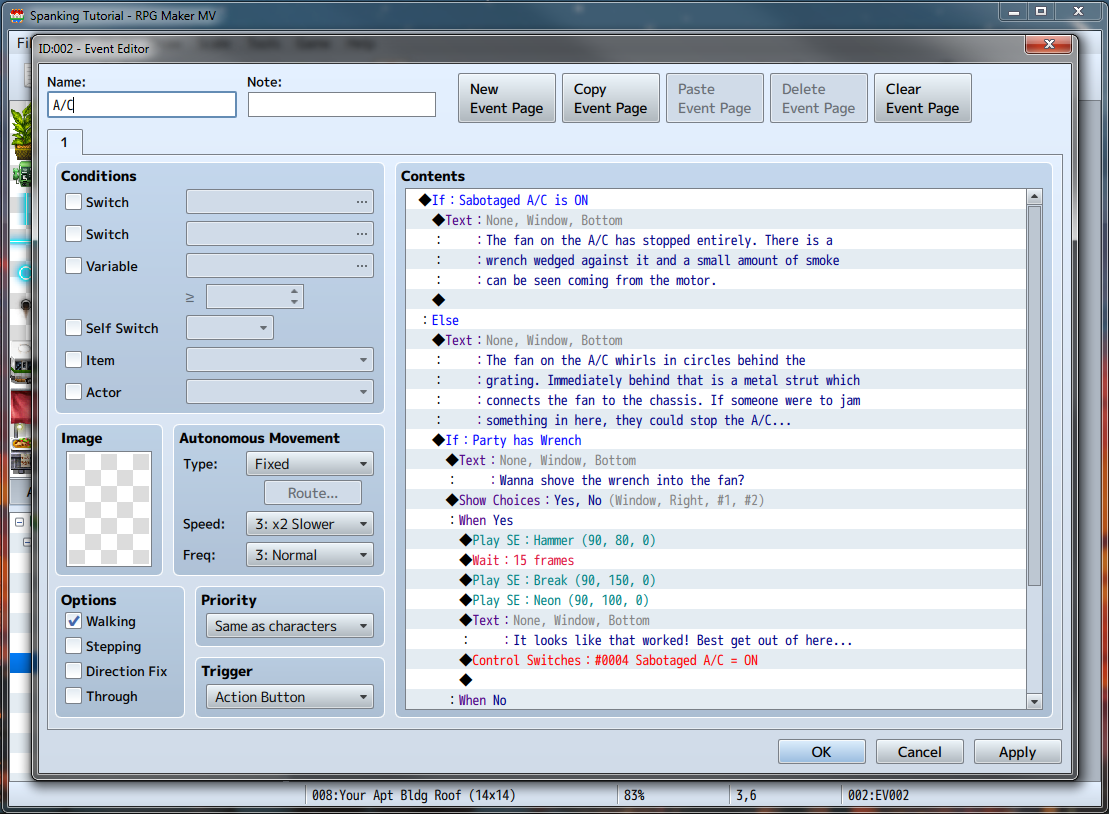The height and width of the screenshot is (814, 1109).
Task: Select 'It looks like that worked!' text line
Action: [x=716, y=640]
